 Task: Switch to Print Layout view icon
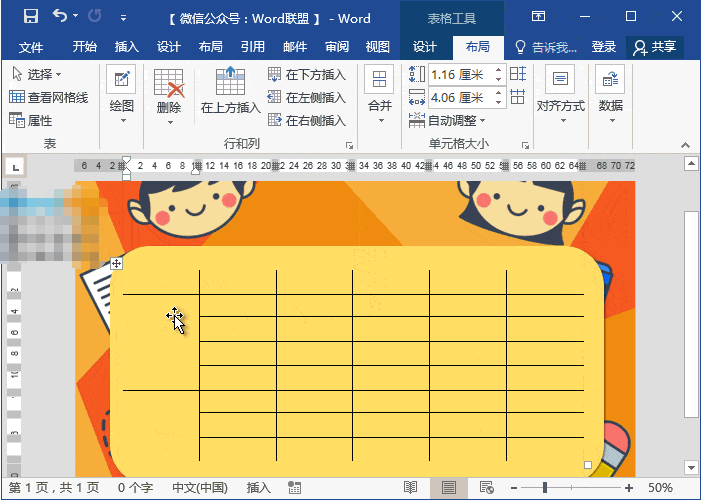pyautogui.click(x=449, y=488)
